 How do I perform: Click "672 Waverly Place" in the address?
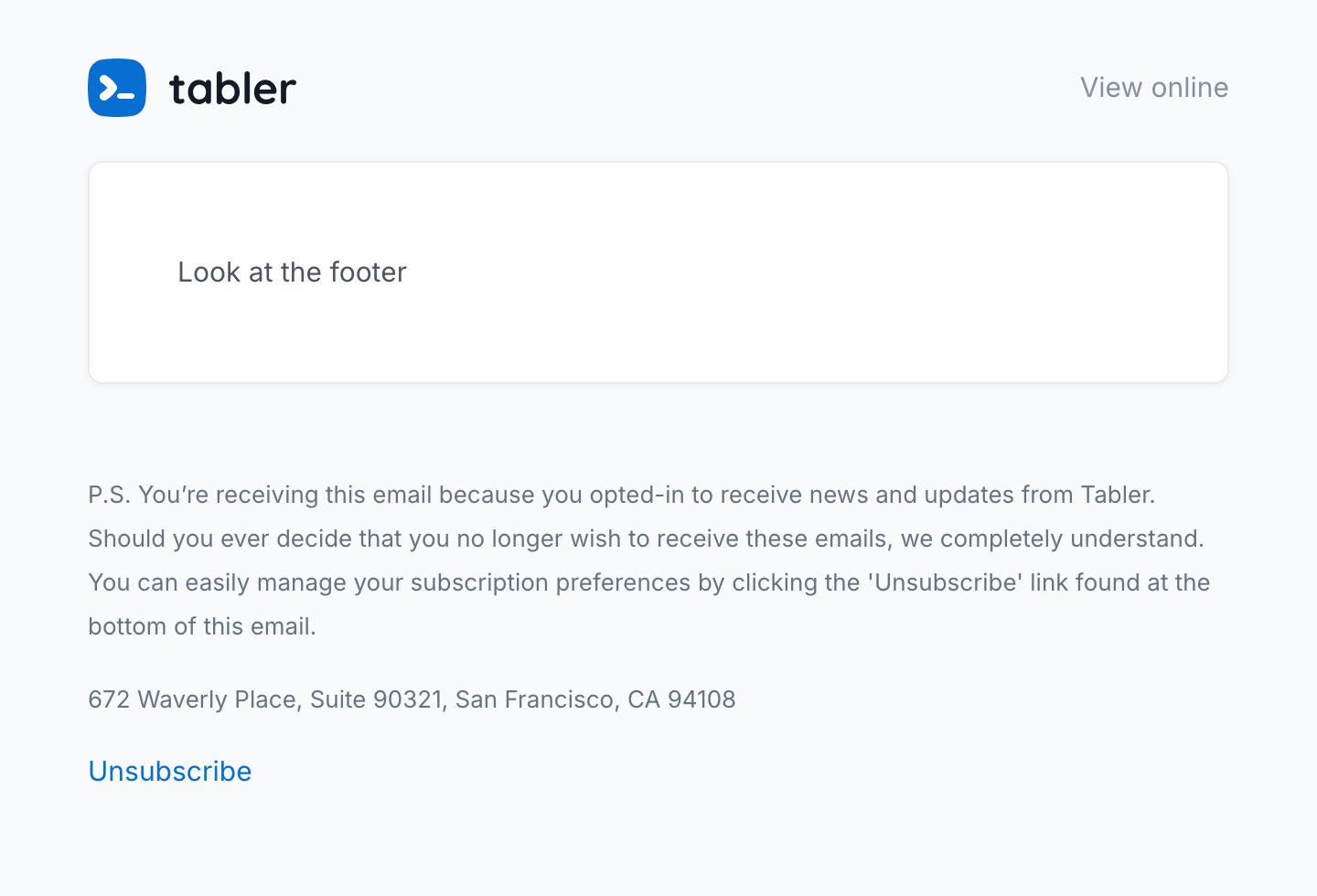point(192,699)
